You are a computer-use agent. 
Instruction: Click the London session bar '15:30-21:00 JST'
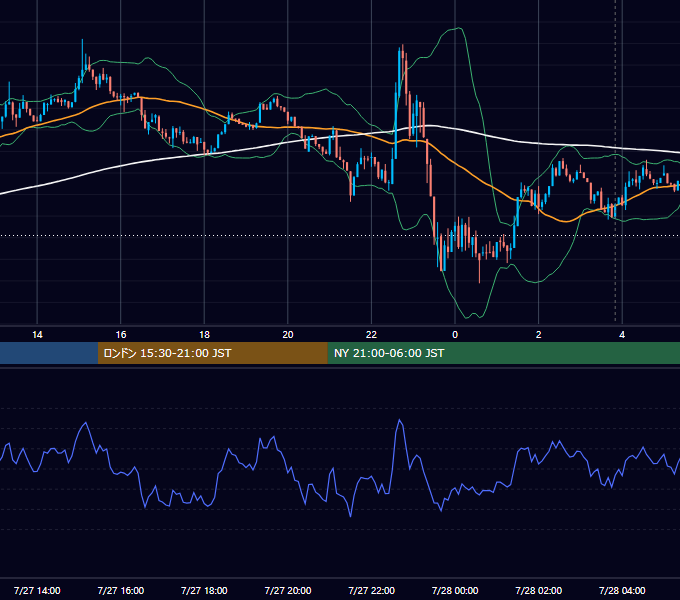point(212,353)
